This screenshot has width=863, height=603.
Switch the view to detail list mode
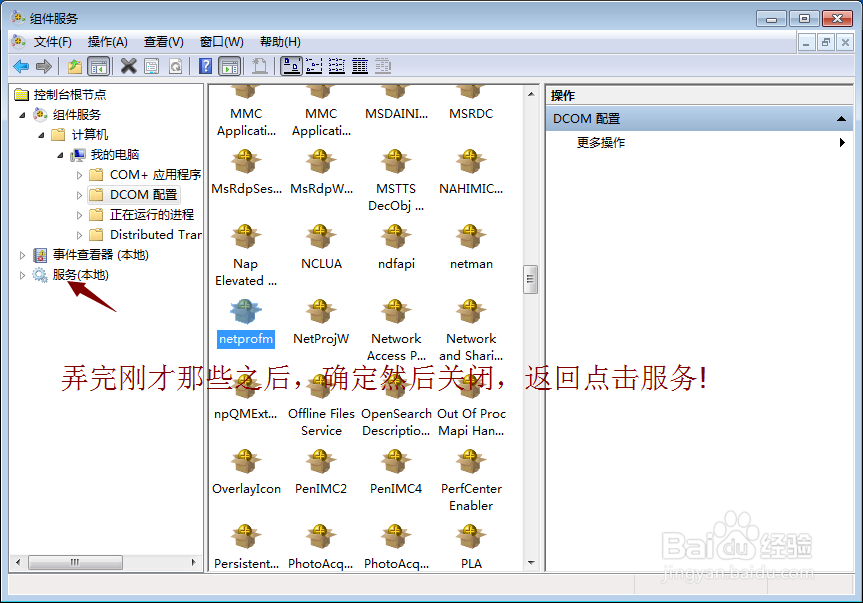coord(358,66)
